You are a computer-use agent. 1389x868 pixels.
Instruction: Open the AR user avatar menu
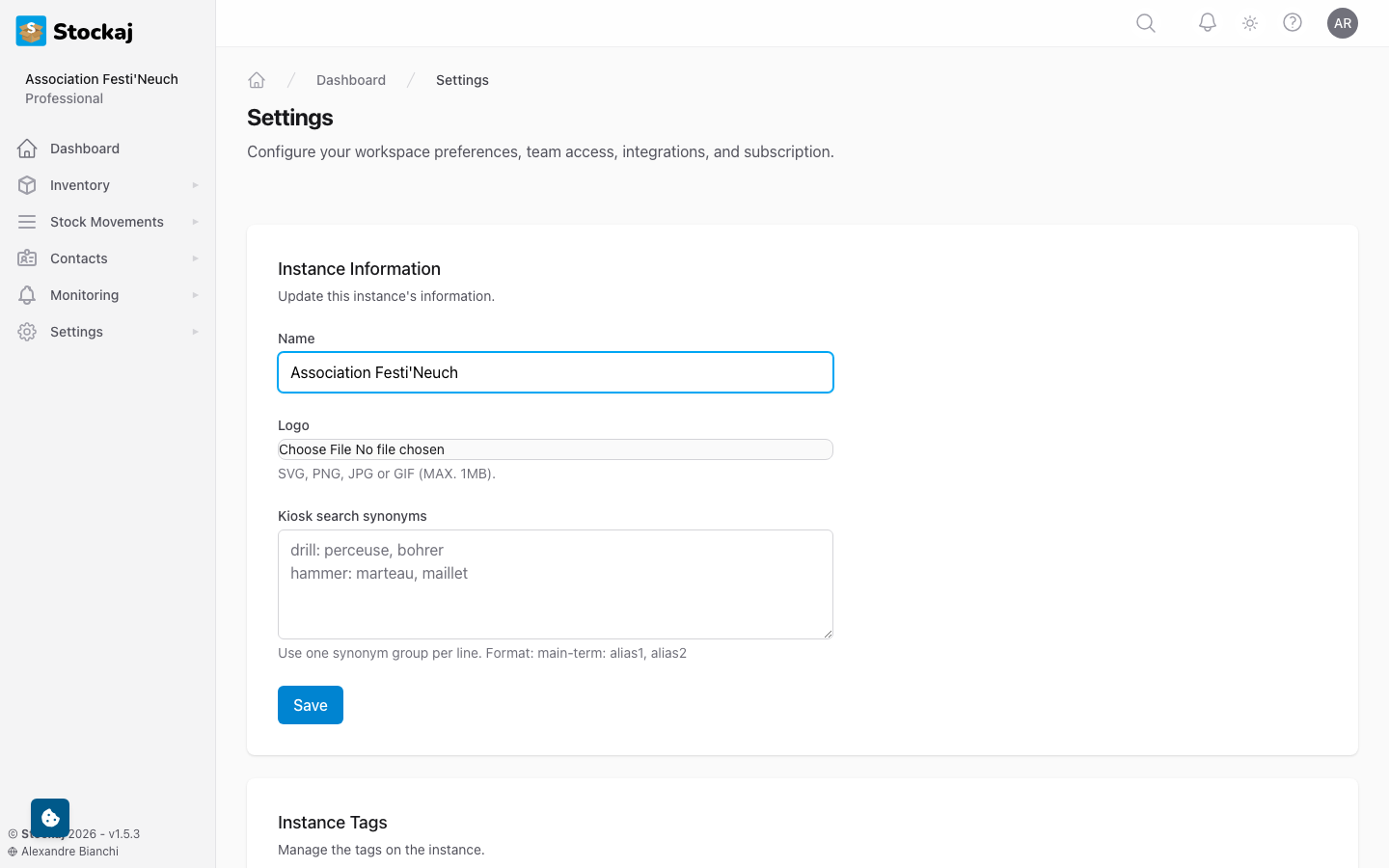pos(1343,23)
